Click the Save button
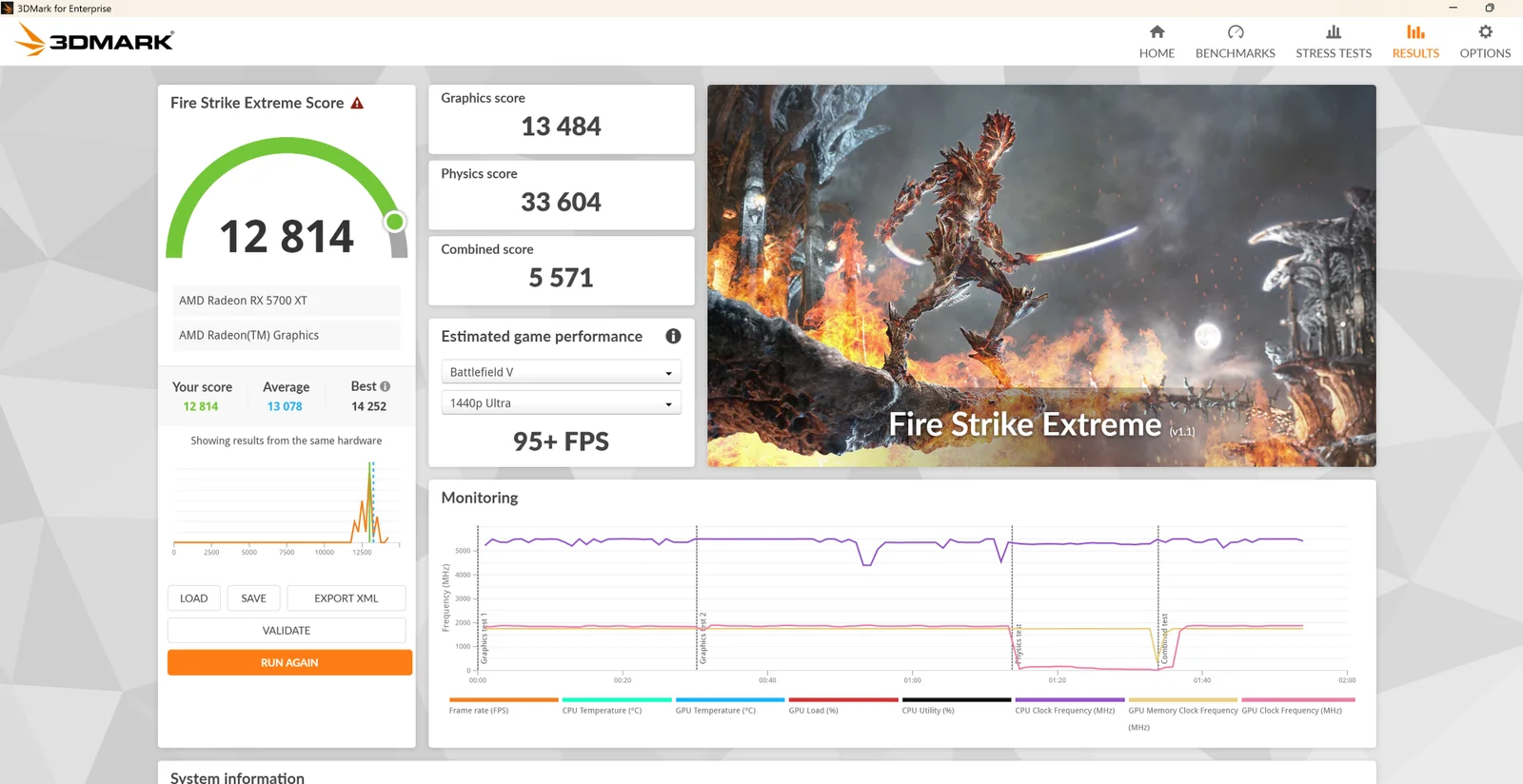 tap(253, 598)
